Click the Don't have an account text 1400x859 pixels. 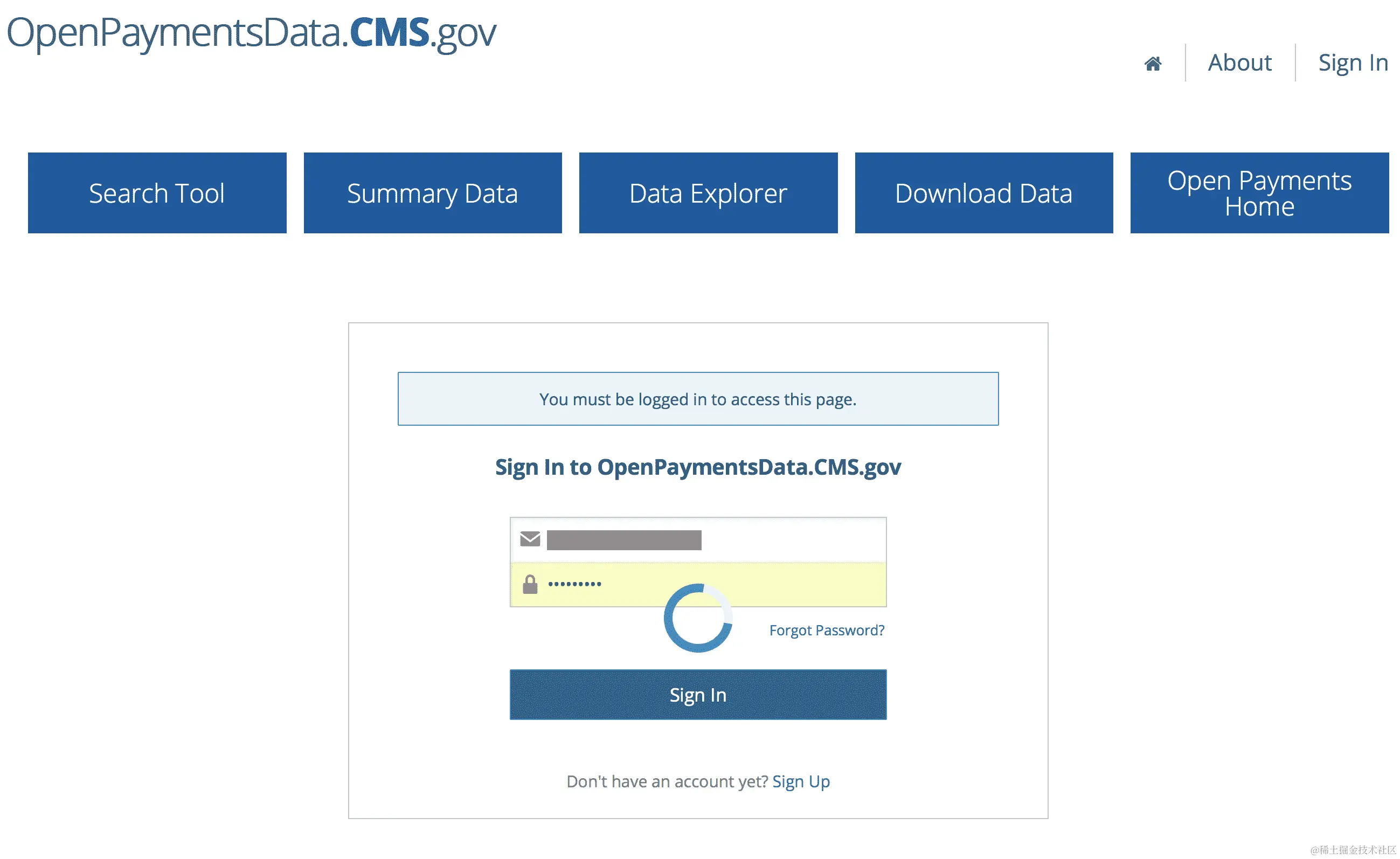(667, 781)
